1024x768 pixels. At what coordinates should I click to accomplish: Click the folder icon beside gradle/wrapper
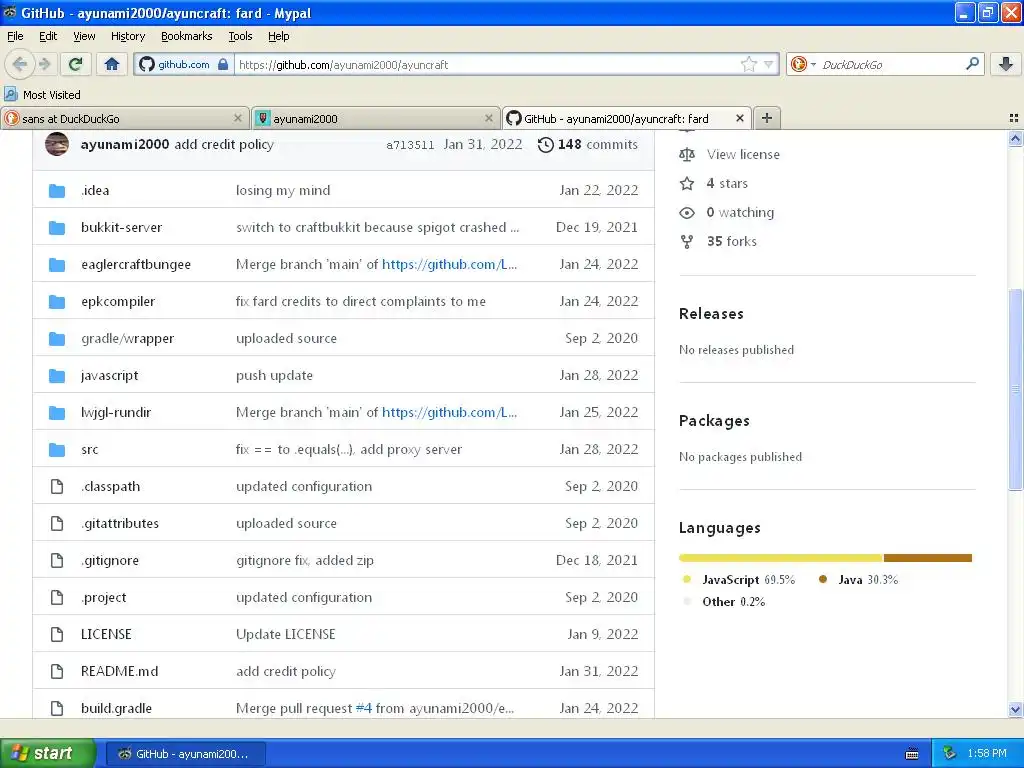point(57,338)
